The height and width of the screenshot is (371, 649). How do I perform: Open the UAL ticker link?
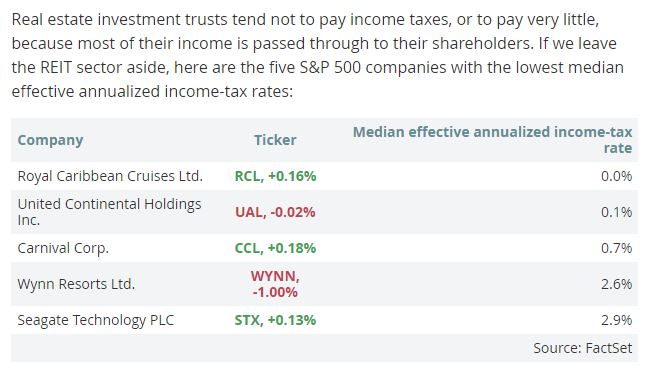click(275, 212)
